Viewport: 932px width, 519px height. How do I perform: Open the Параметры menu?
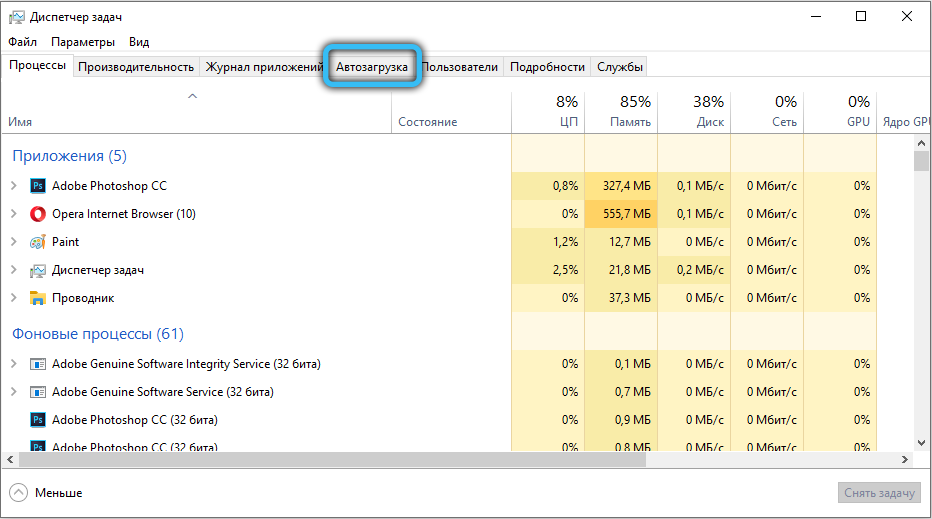coord(83,42)
